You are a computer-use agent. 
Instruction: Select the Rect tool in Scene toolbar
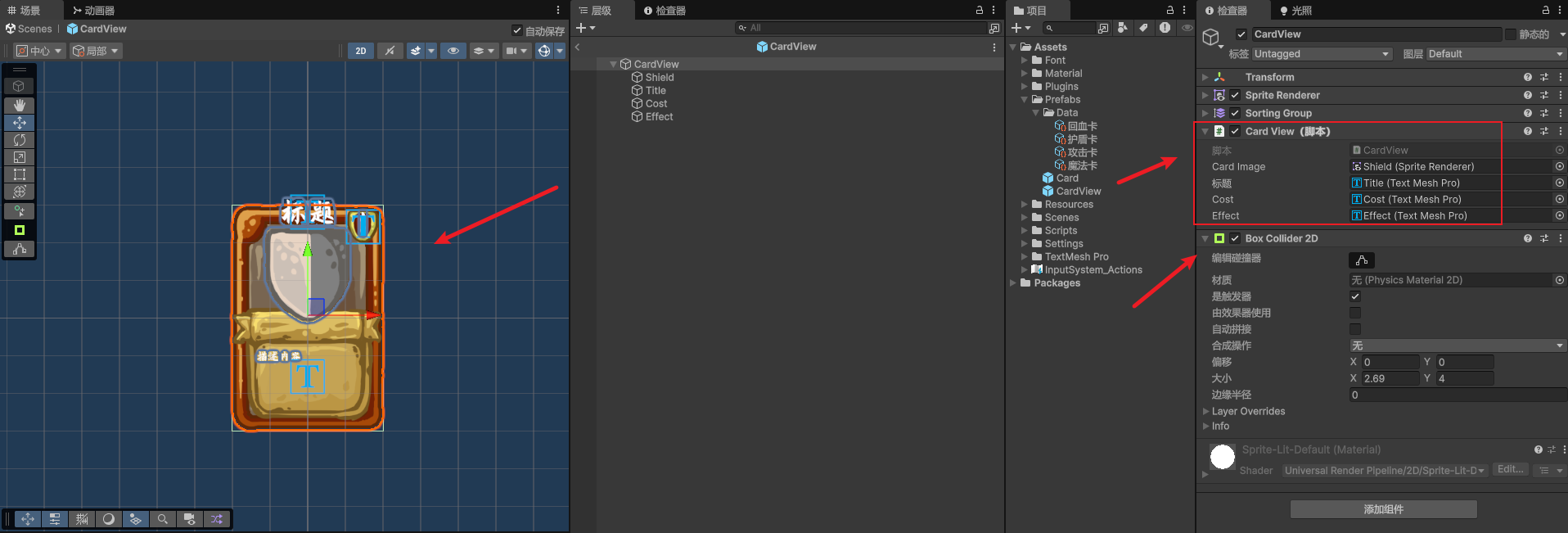[20, 174]
